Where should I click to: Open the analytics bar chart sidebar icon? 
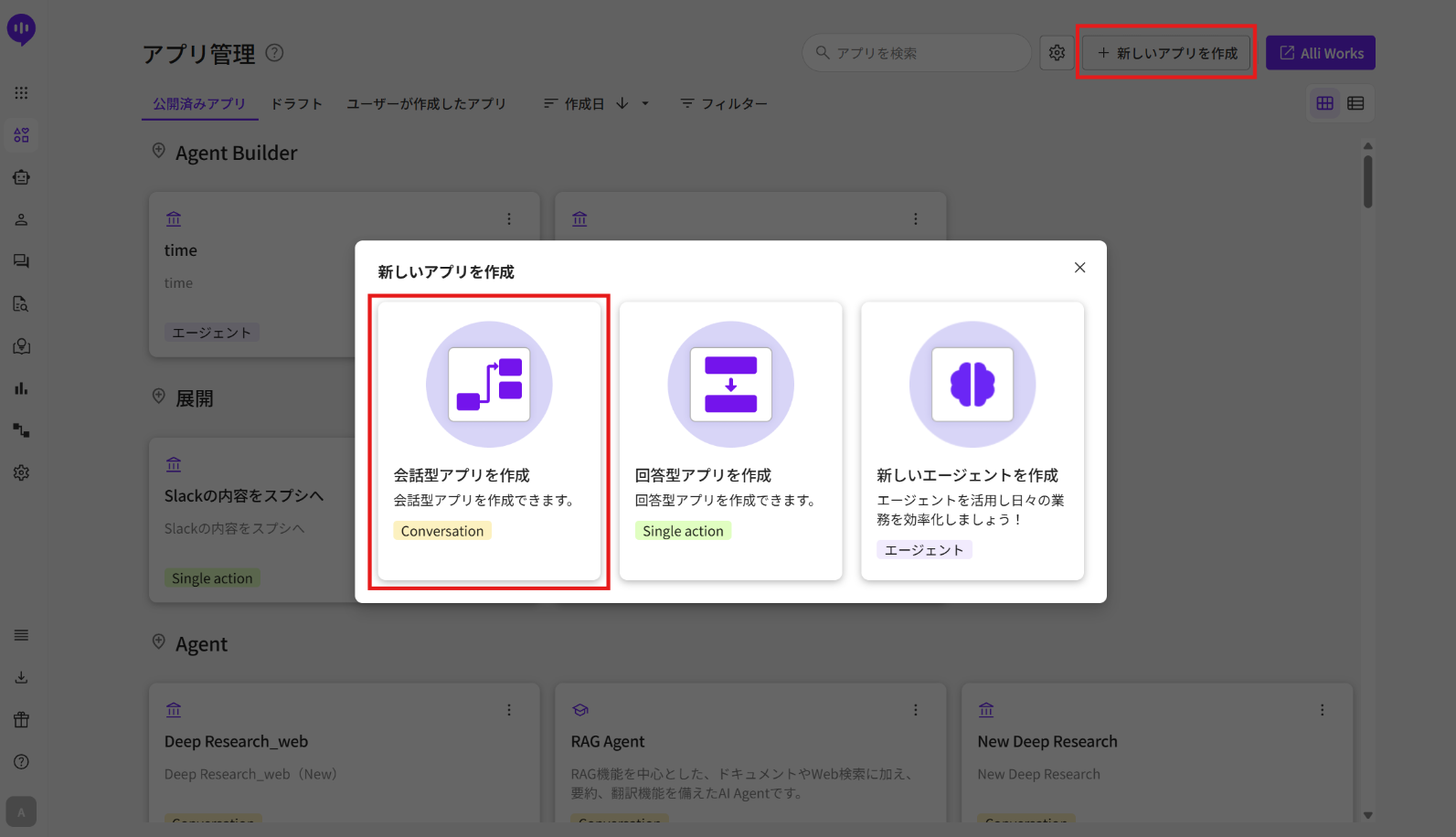[21, 388]
